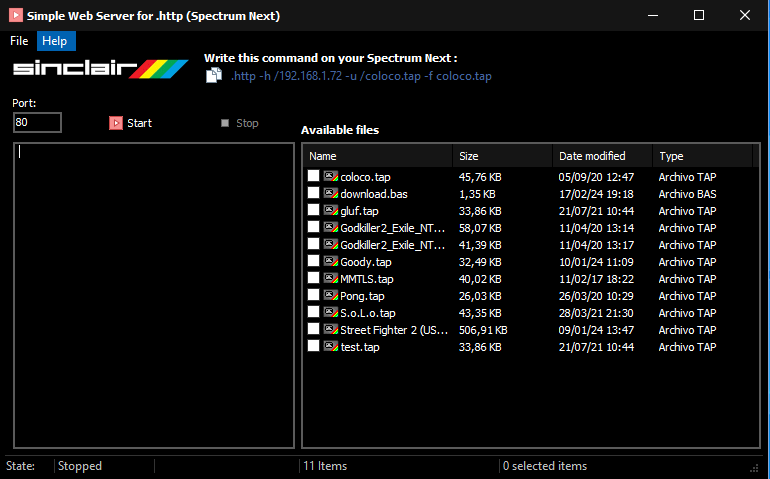Minimize the Simple Web Server window

point(653,15)
